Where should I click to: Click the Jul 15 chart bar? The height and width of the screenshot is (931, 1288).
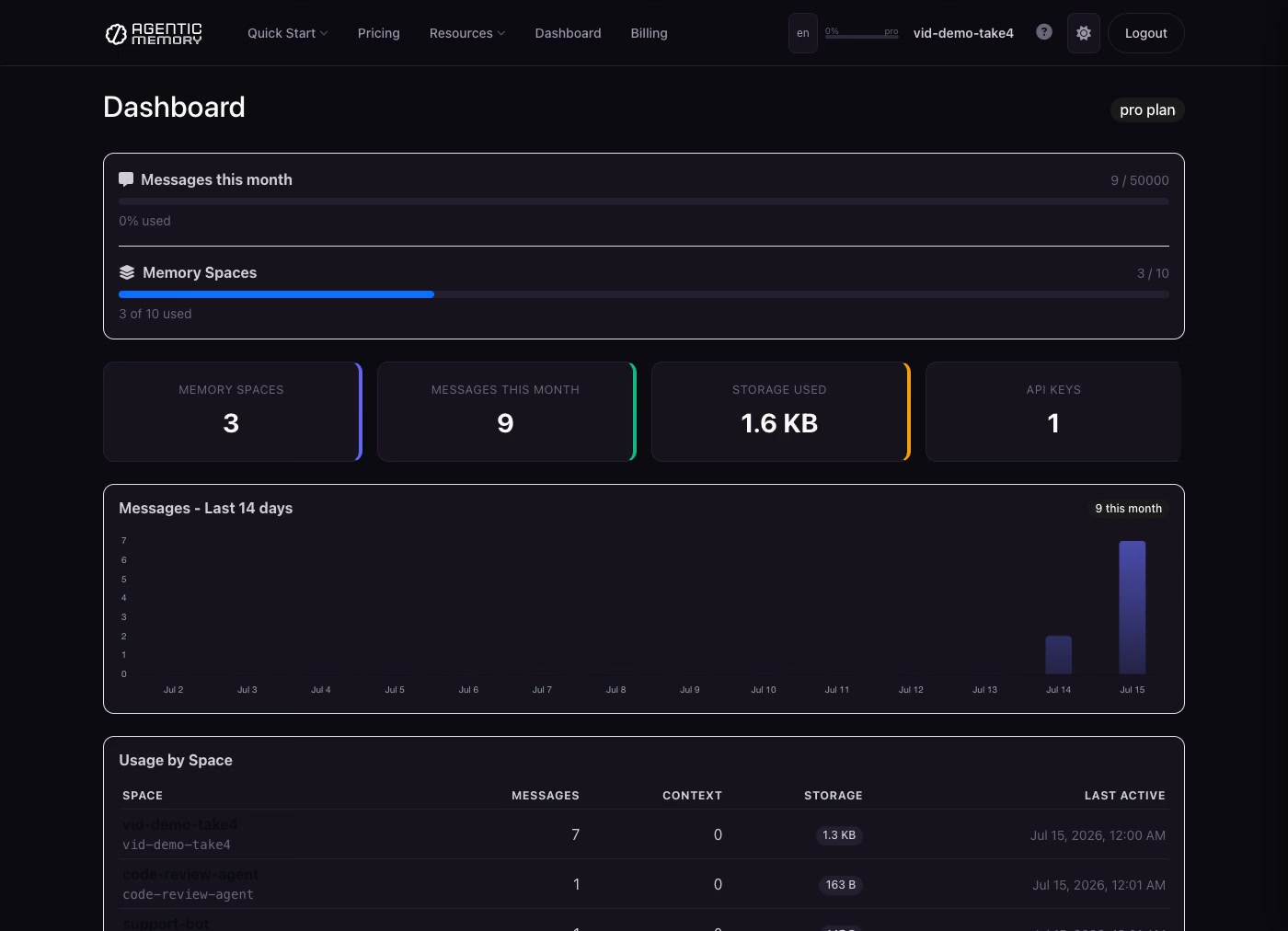click(x=1132, y=607)
